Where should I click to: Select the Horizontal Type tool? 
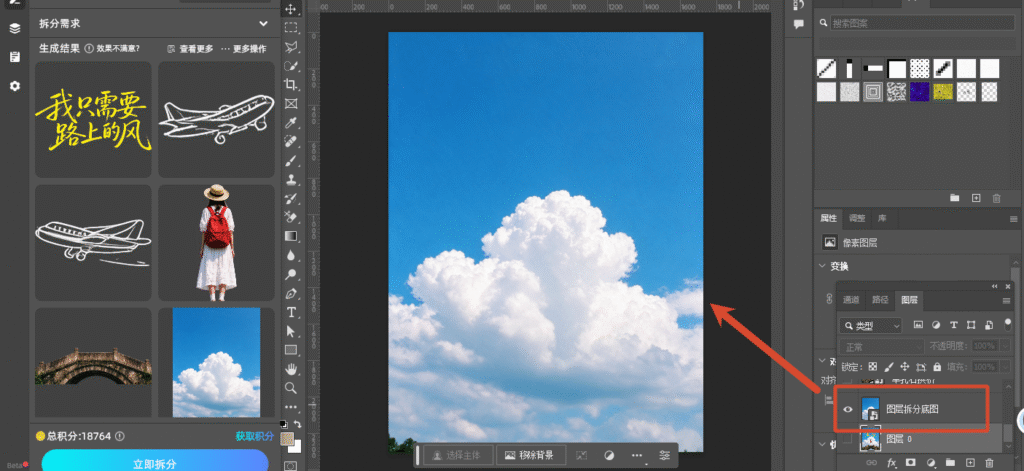(291, 312)
